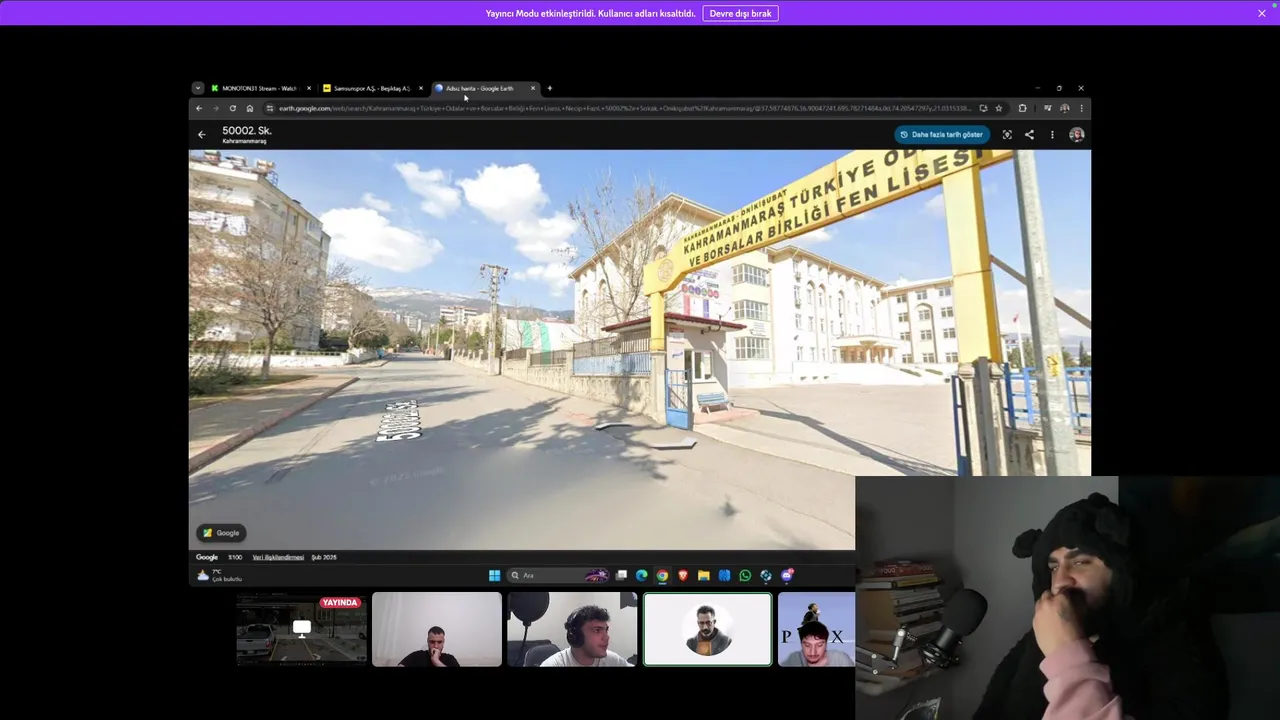Open the Google account avatar in Earth

pos(1076,134)
